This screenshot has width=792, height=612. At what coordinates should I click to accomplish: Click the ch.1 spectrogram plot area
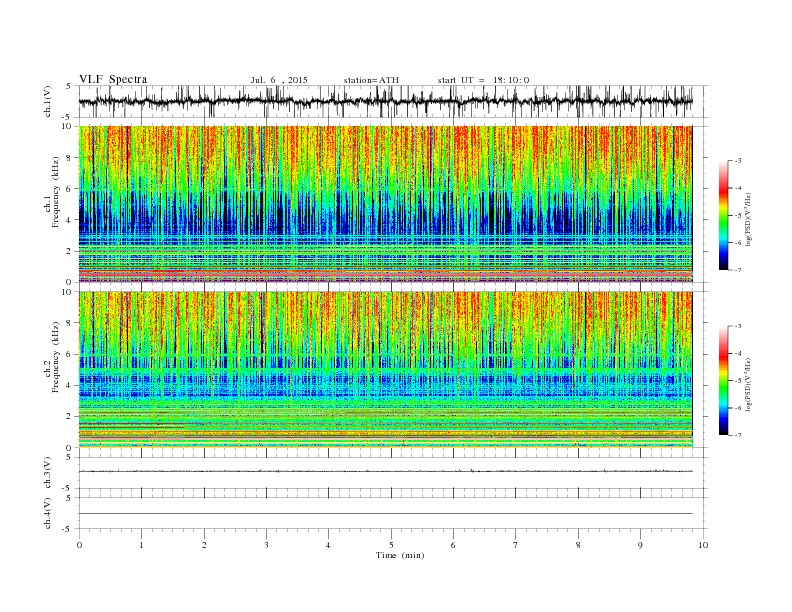(386, 204)
